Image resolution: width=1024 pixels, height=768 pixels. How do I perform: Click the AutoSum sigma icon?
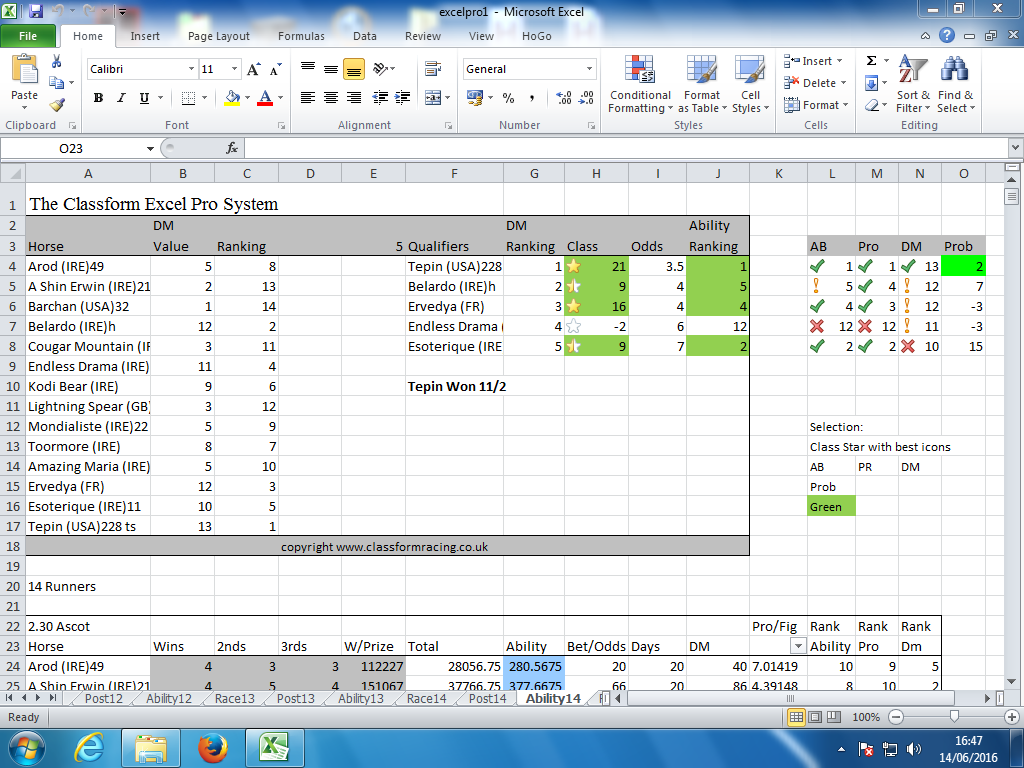(x=871, y=61)
